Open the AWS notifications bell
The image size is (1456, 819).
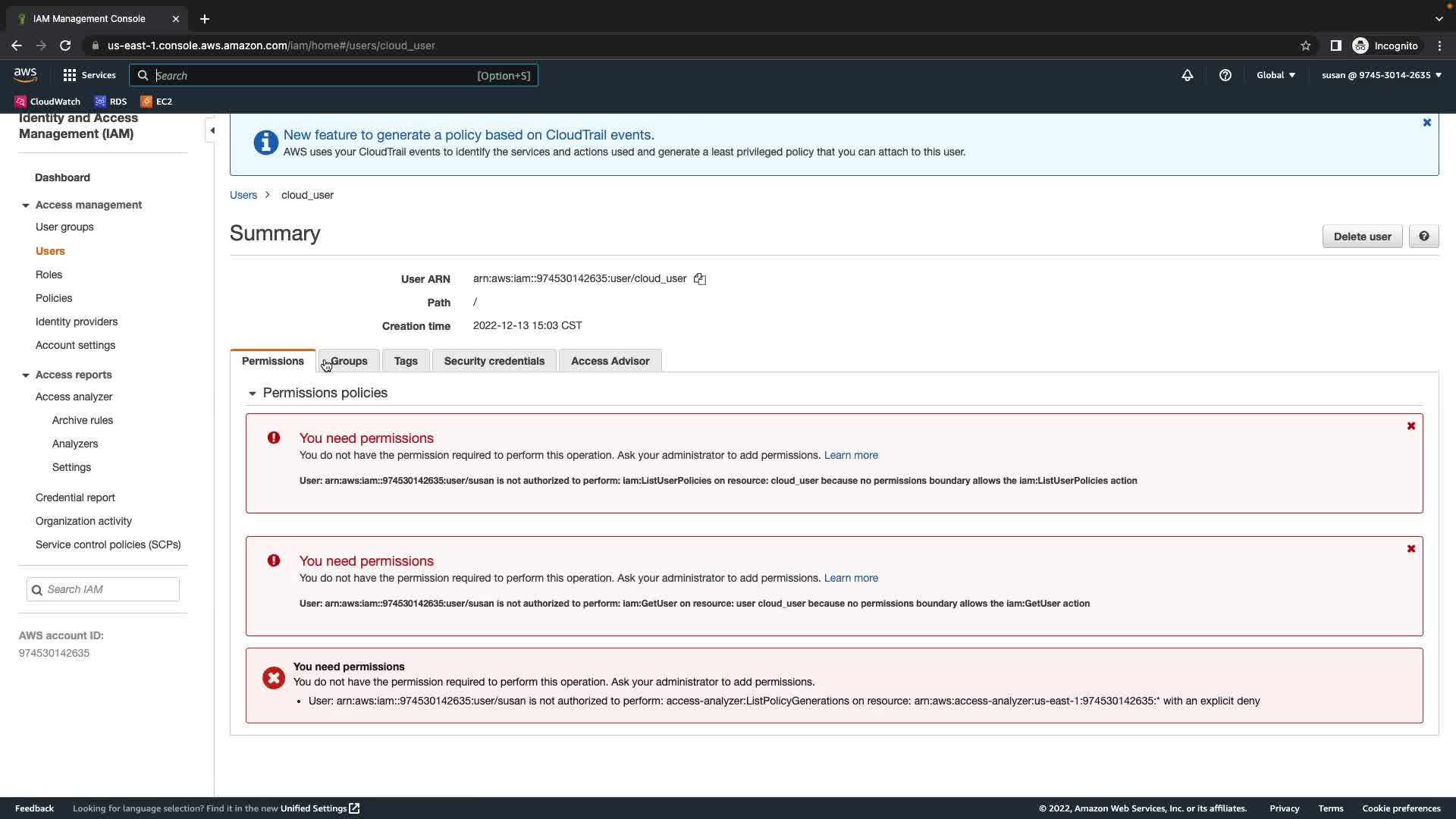pyautogui.click(x=1187, y=75)
